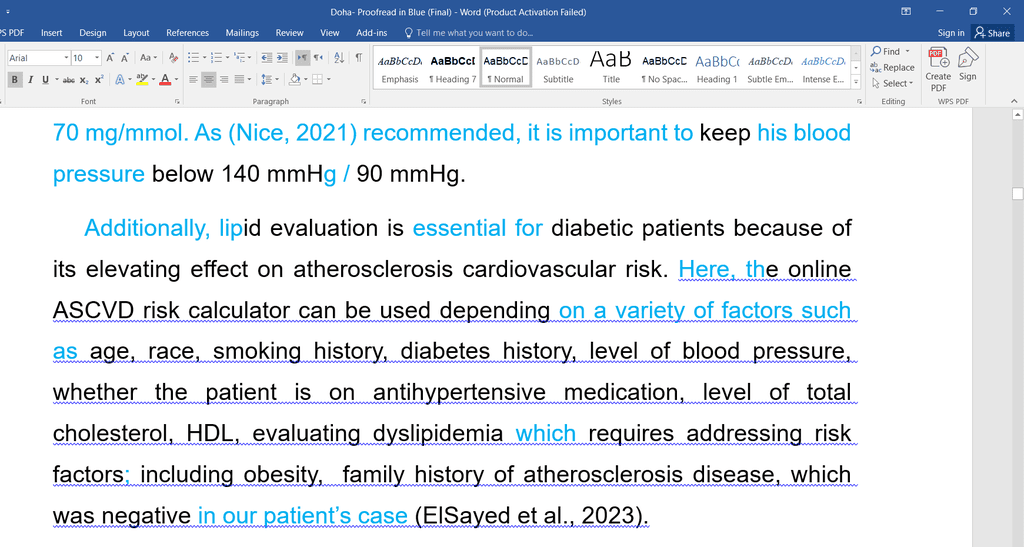Open line and paragraph spacing
The width and height of the screenshot is (1024, 547).
(x=266, y=80)
